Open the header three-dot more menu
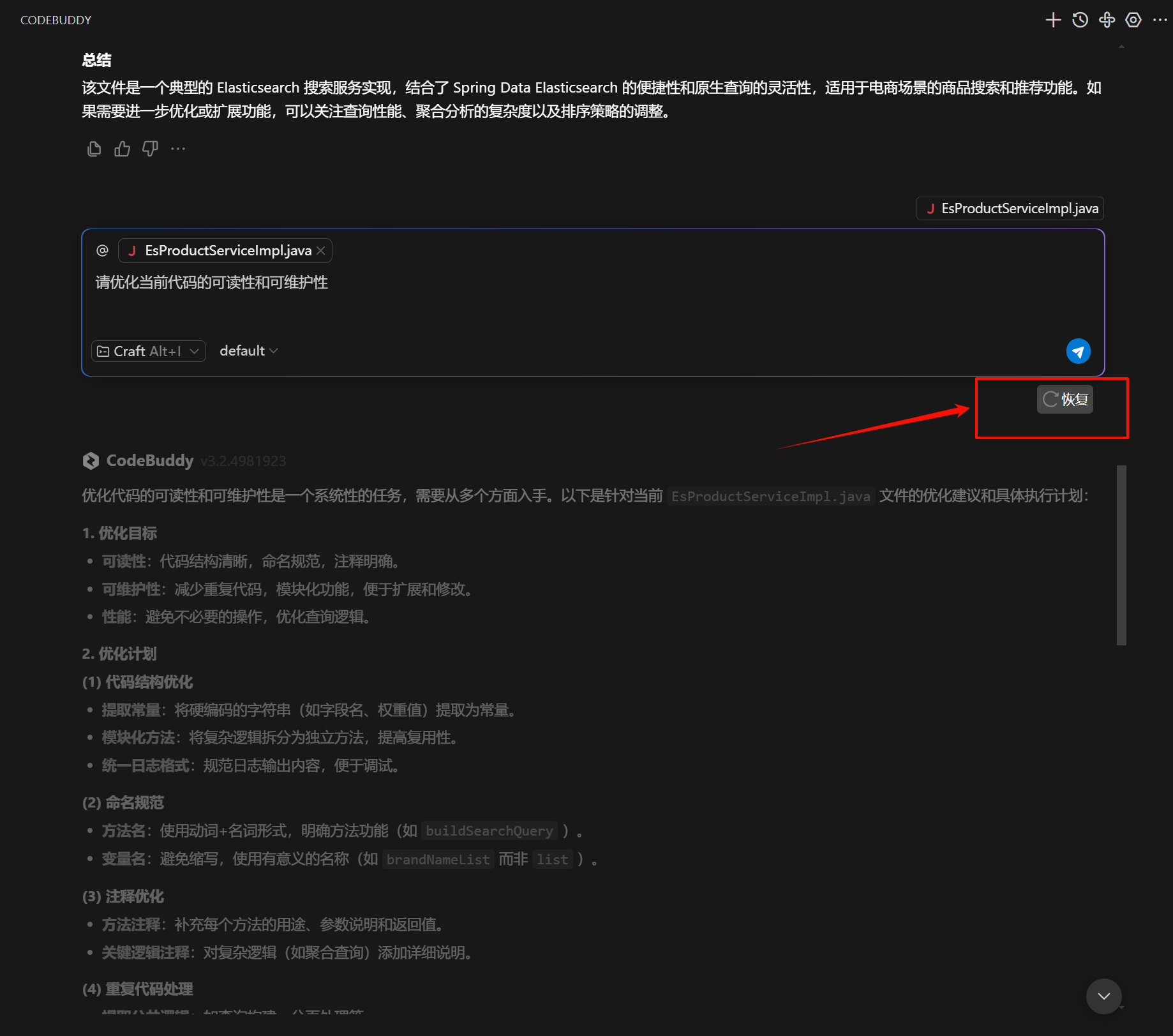Viewport: 1173px width, 1036px height. click(1160, 20)
